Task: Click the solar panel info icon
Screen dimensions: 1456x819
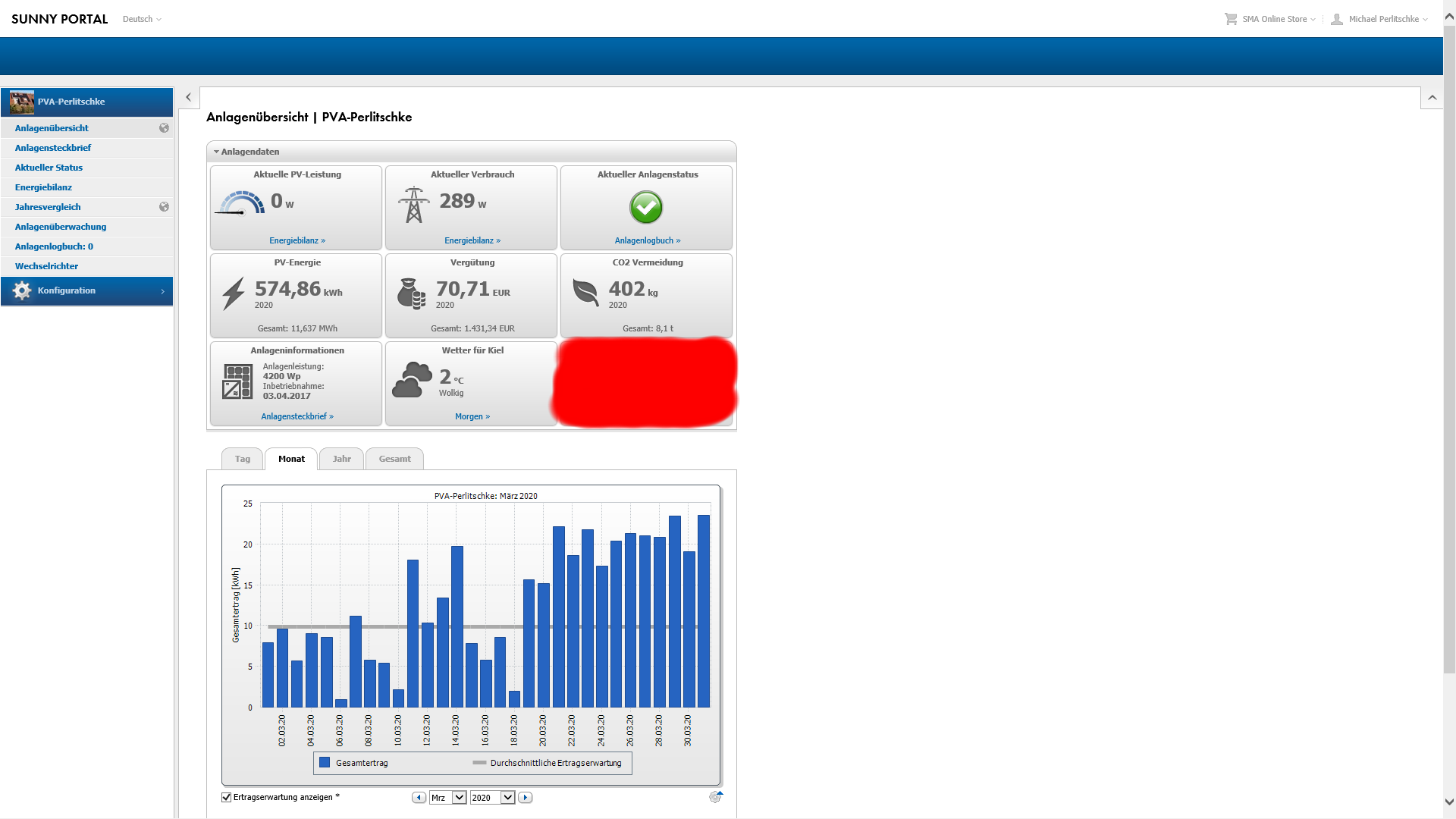Action: [x=237, y=381]
